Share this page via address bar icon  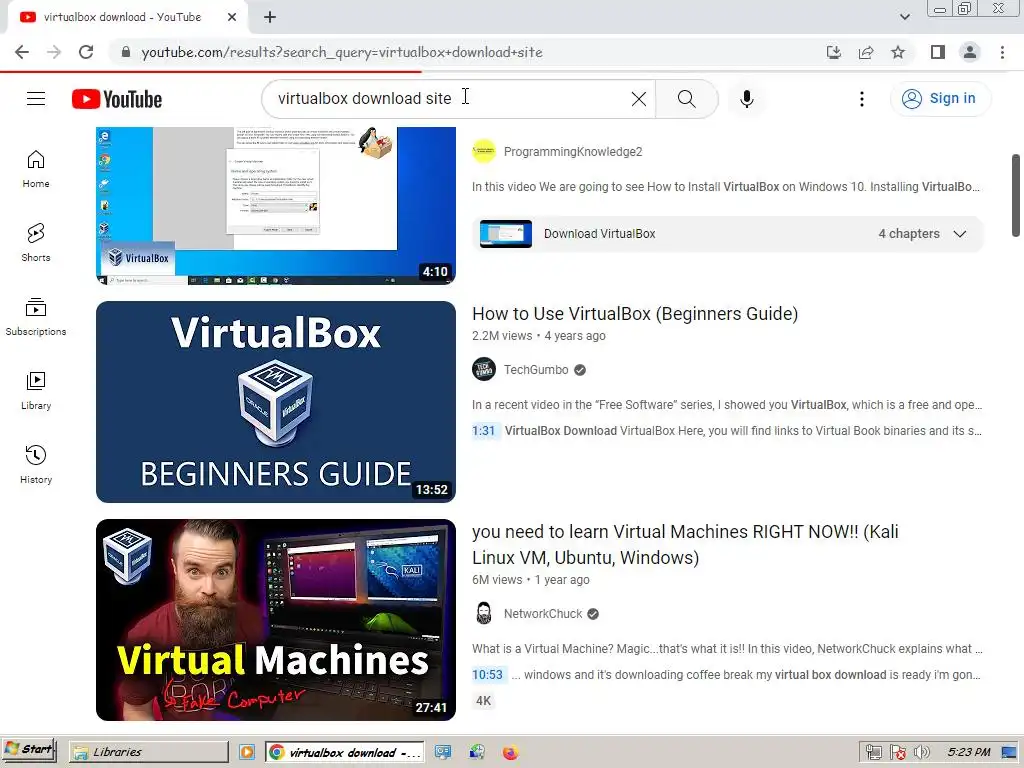point(866,52)
